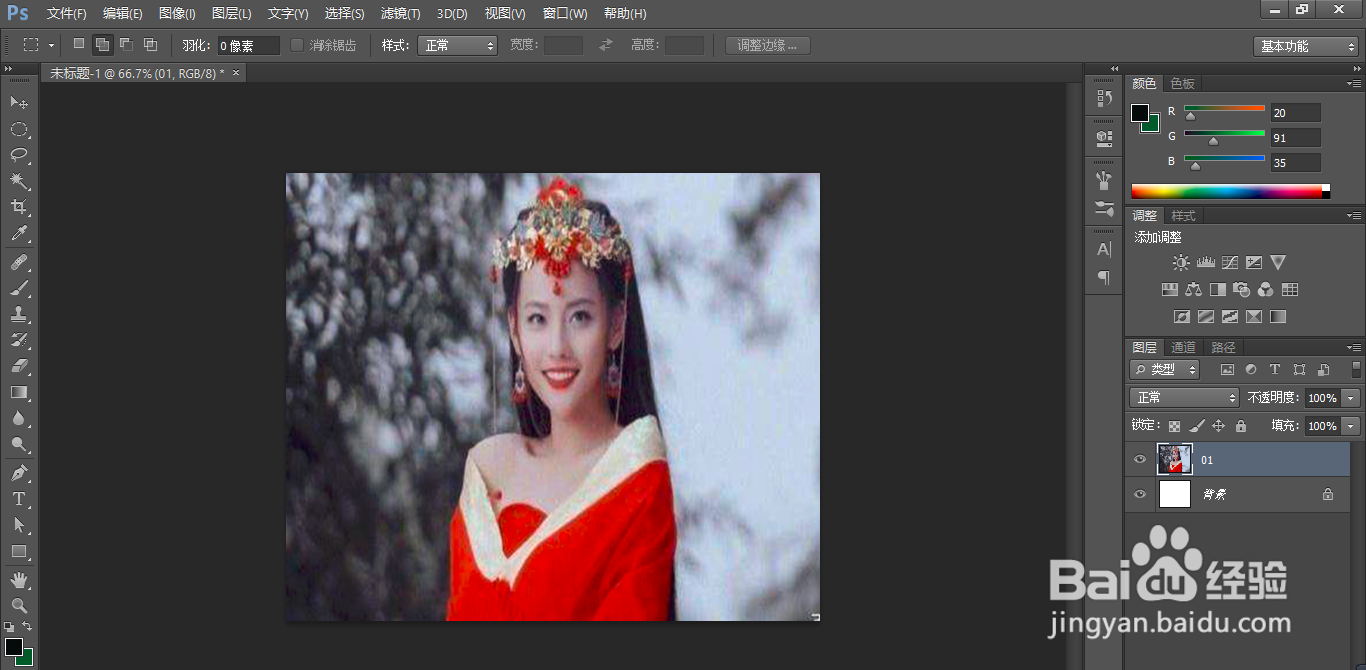The image size is (1366, 670).
Task: Select the History Brush tool
Action: click(x=19, y=340)
